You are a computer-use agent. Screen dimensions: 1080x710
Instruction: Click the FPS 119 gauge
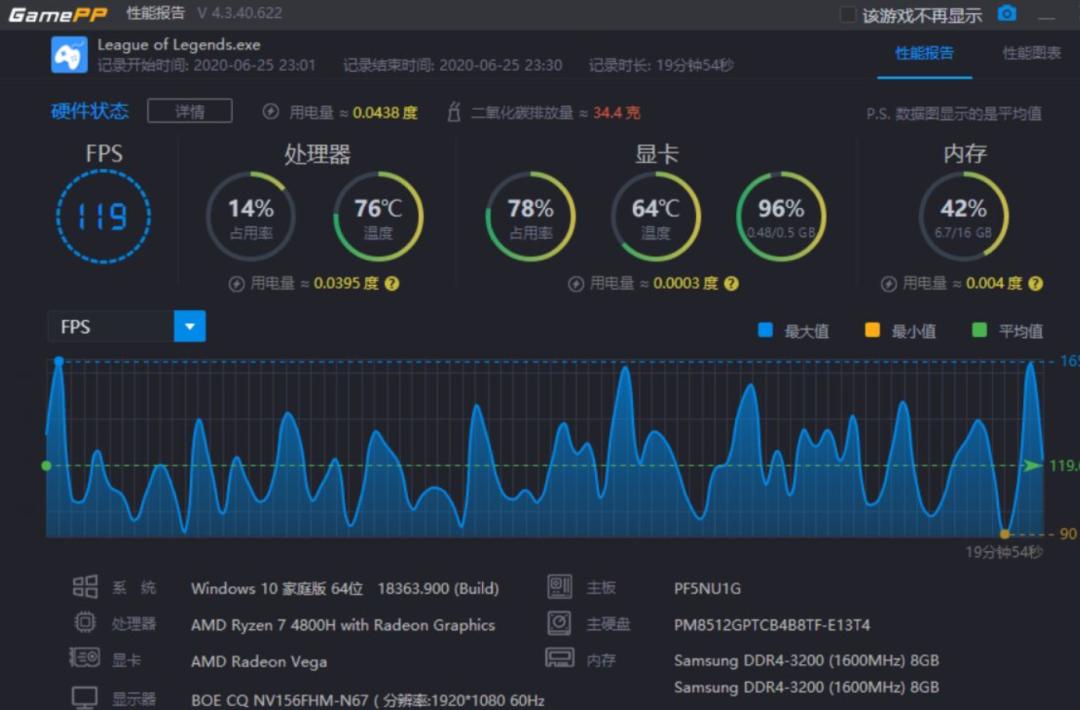(x=103, y=216)
